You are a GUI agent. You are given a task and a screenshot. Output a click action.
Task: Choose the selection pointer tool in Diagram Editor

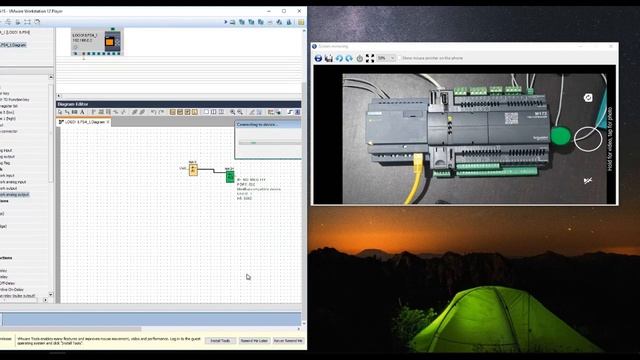[60, 112]
